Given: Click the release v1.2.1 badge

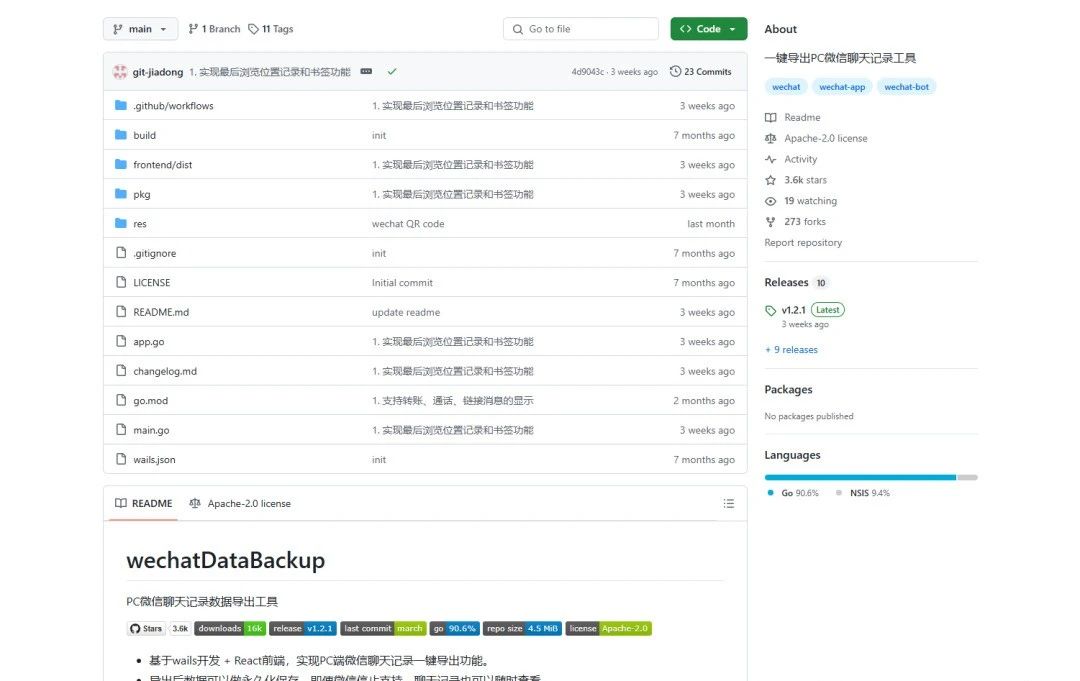Looking at the screenshot, I should [302, 629].
